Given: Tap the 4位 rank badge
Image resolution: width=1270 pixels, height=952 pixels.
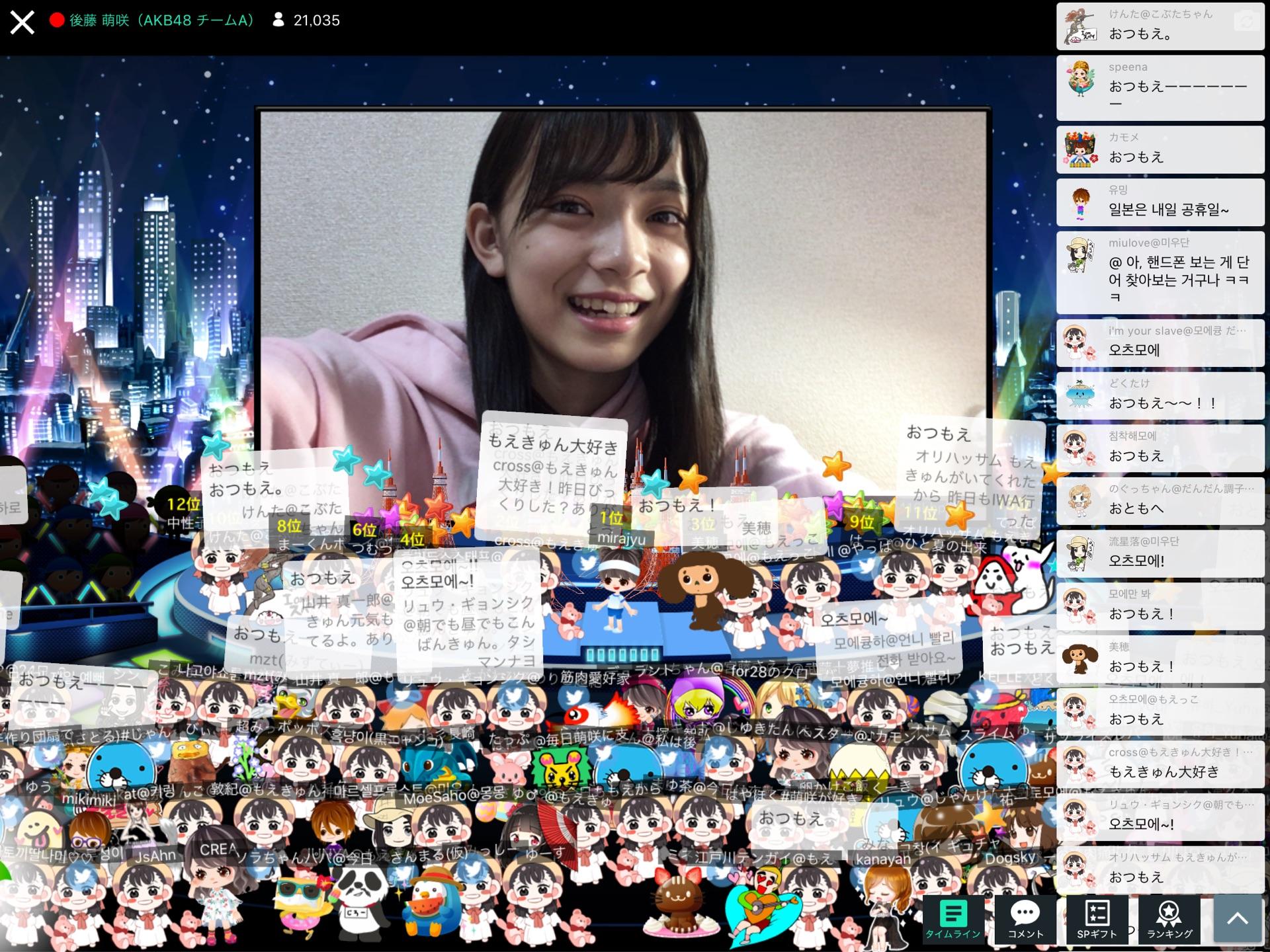Looking at the screenshot, I should click(412, 539).
